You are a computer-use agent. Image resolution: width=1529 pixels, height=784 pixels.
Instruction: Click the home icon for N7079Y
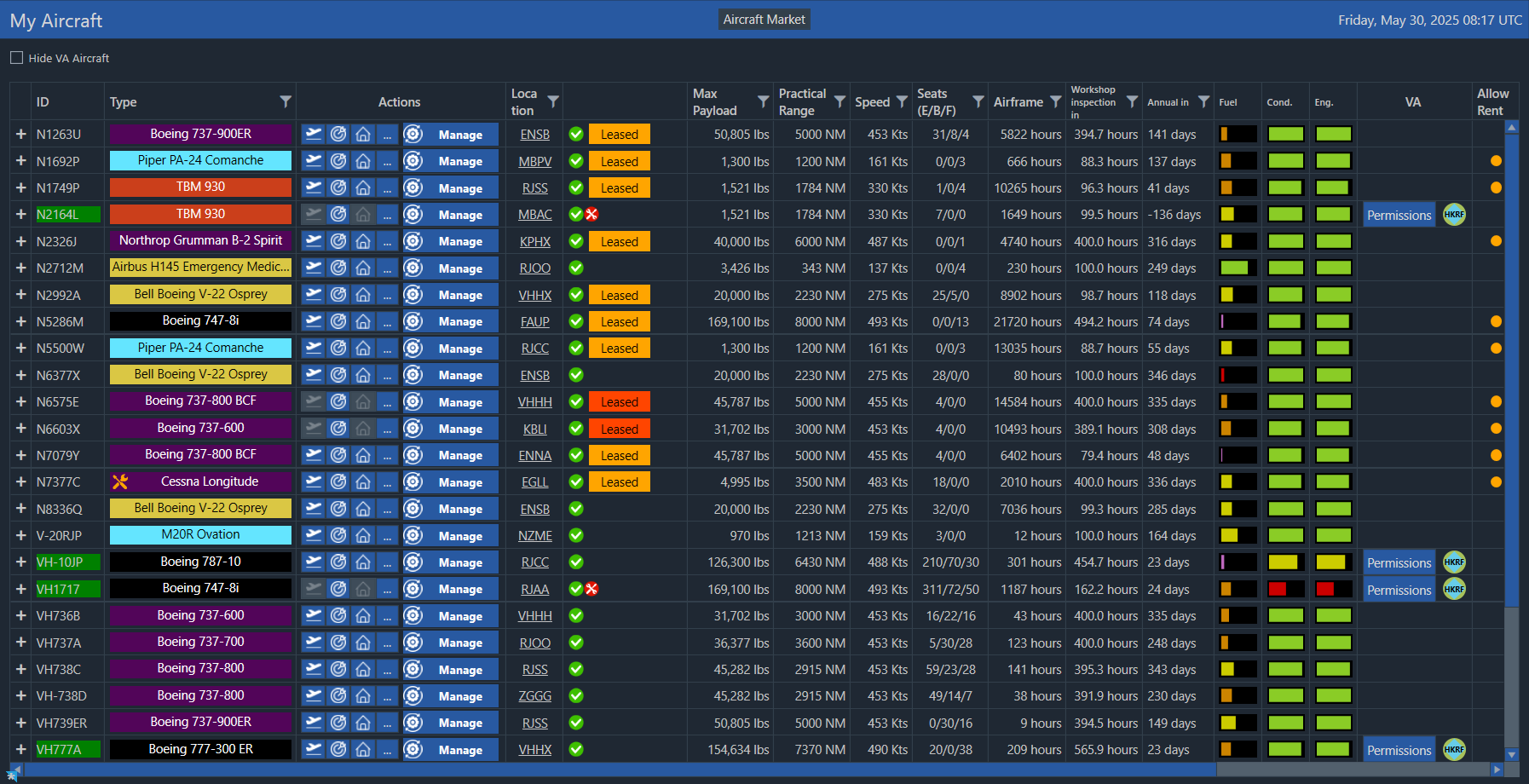(363, 455)
